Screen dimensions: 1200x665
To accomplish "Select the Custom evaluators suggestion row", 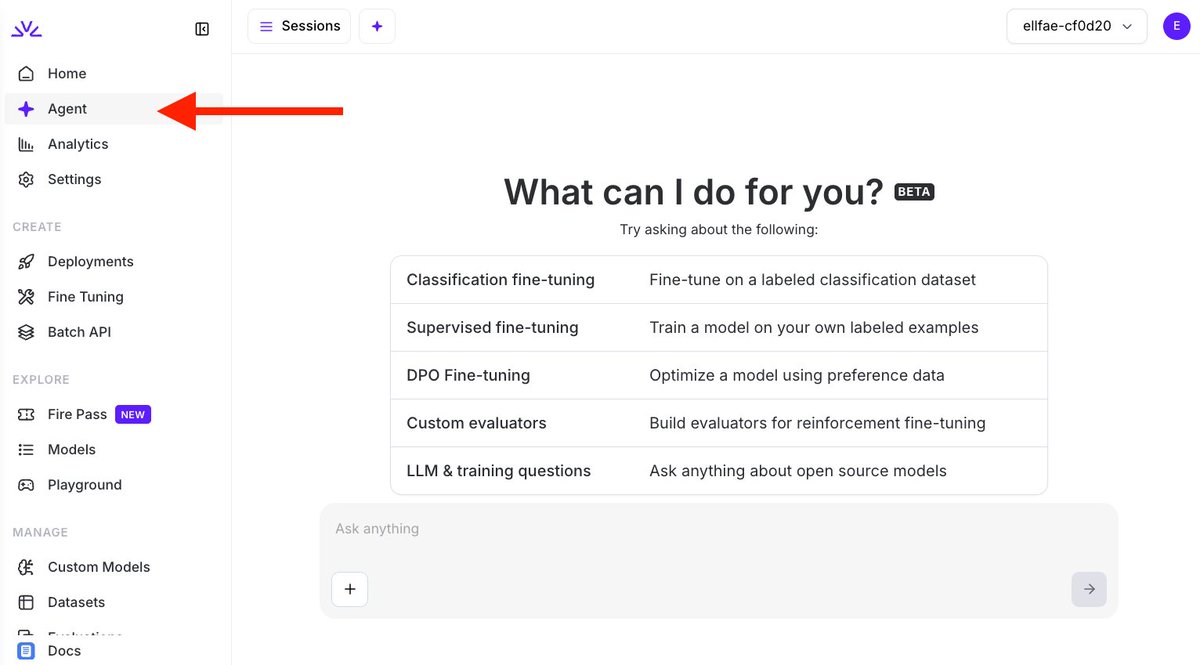I will click(719, 423).
